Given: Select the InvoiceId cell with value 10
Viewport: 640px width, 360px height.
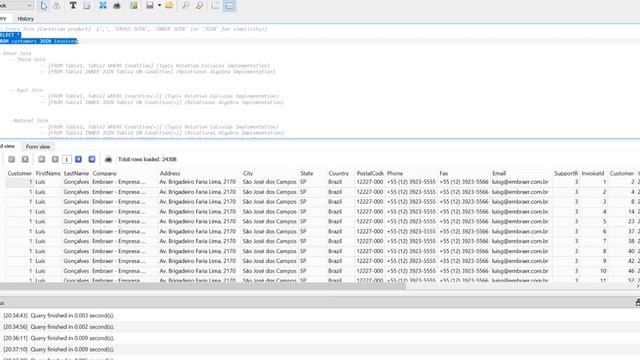Looking at the screenshot, I should (x=594, y=271).
